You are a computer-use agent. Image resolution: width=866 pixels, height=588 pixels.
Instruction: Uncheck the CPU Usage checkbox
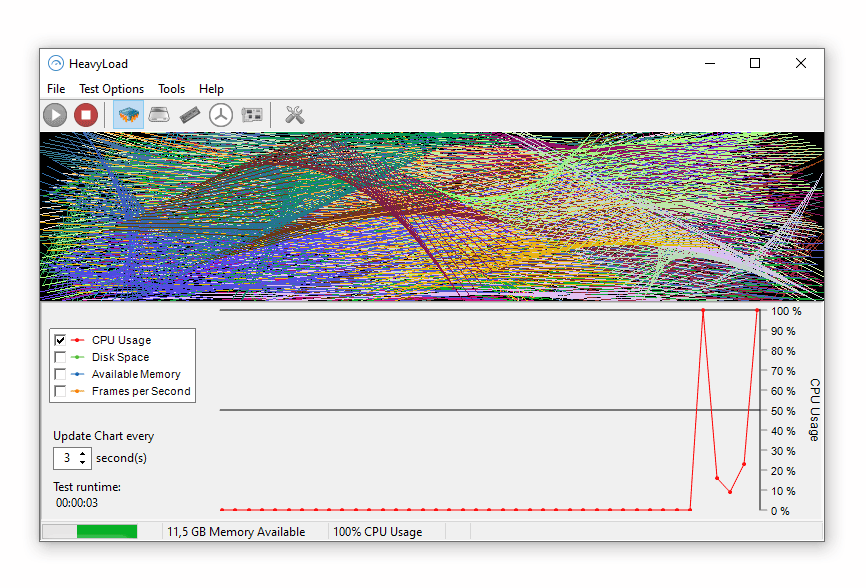(60, 340)
